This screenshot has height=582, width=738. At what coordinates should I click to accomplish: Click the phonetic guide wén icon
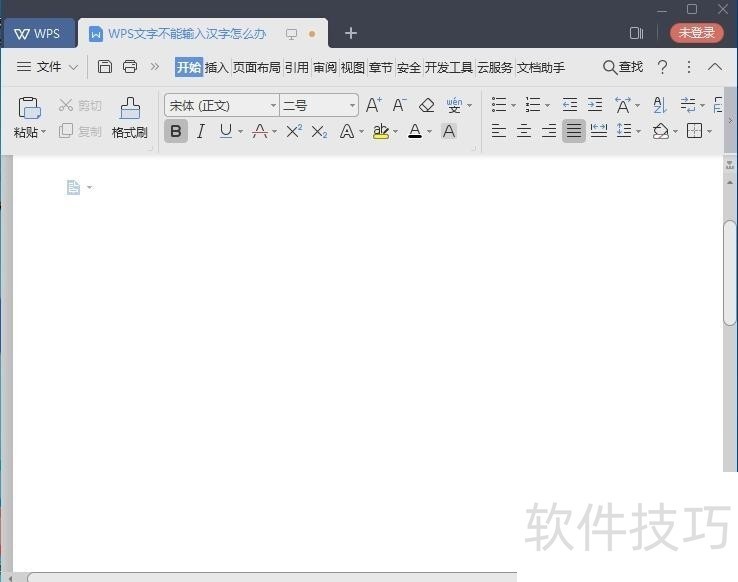point(454,105)
